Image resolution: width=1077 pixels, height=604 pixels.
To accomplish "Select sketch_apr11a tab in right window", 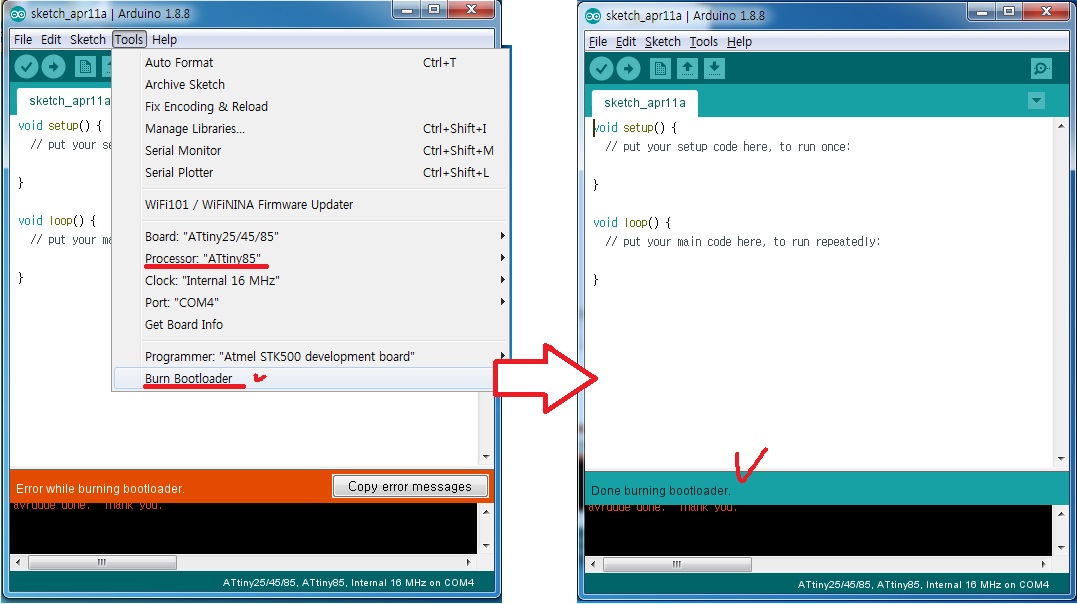I will coord(645,103).
